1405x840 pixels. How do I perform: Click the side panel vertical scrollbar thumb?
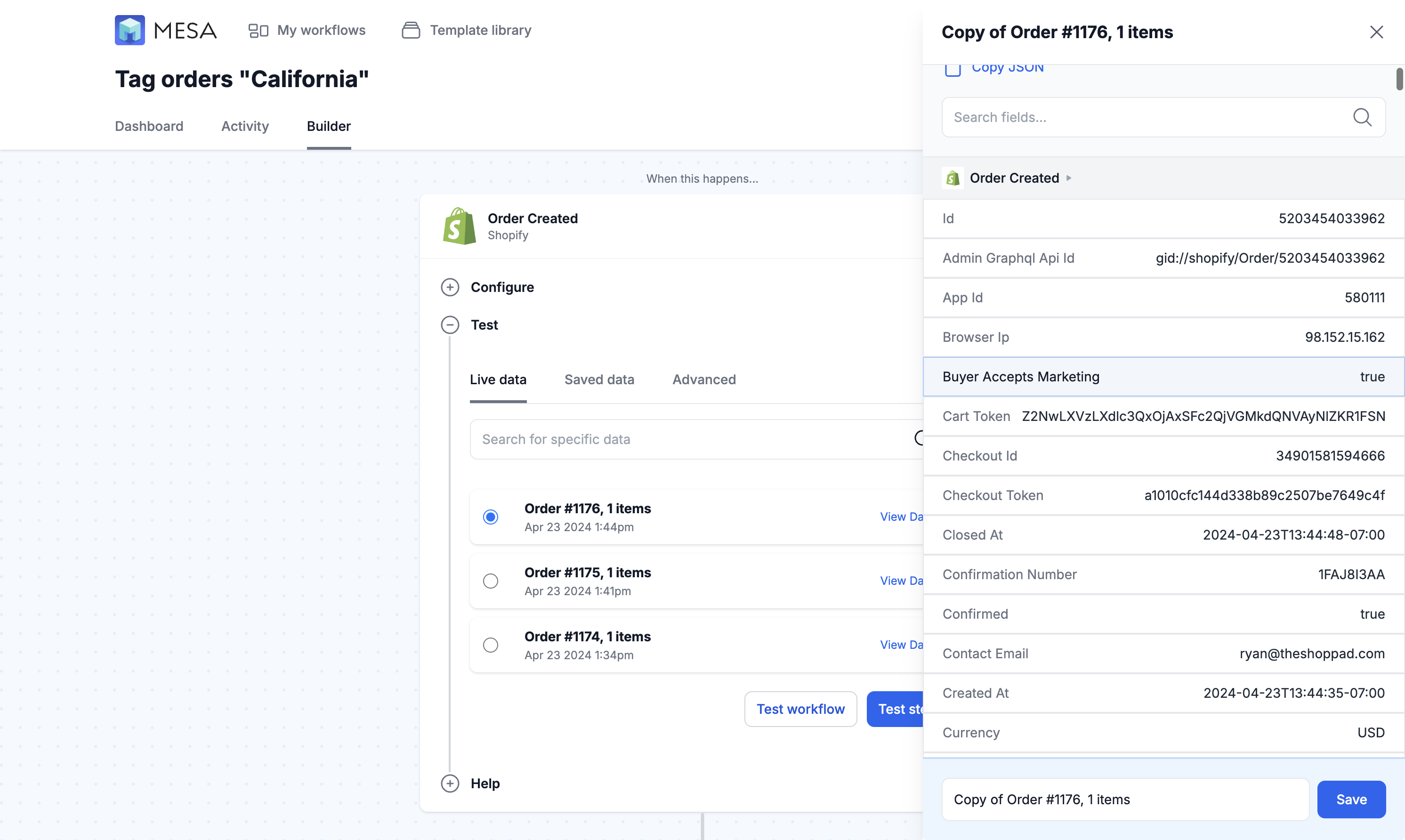(x=1399, y=79)
